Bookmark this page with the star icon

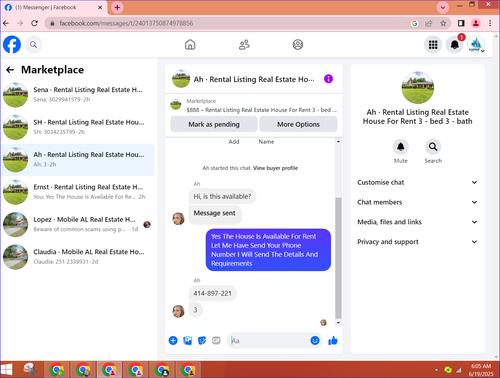point(443,23)
